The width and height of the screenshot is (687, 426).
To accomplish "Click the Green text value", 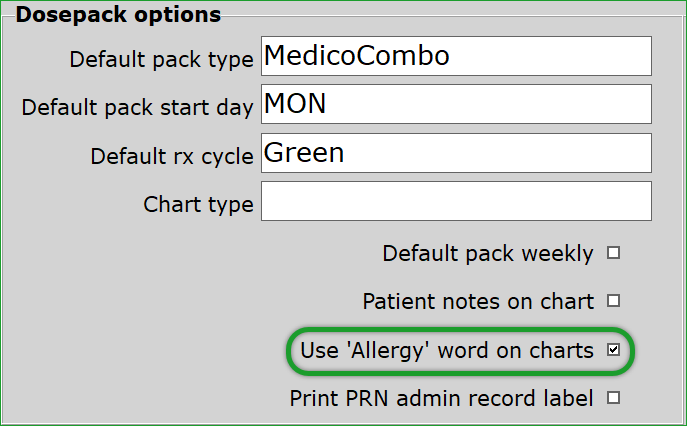I will [303, 153].
